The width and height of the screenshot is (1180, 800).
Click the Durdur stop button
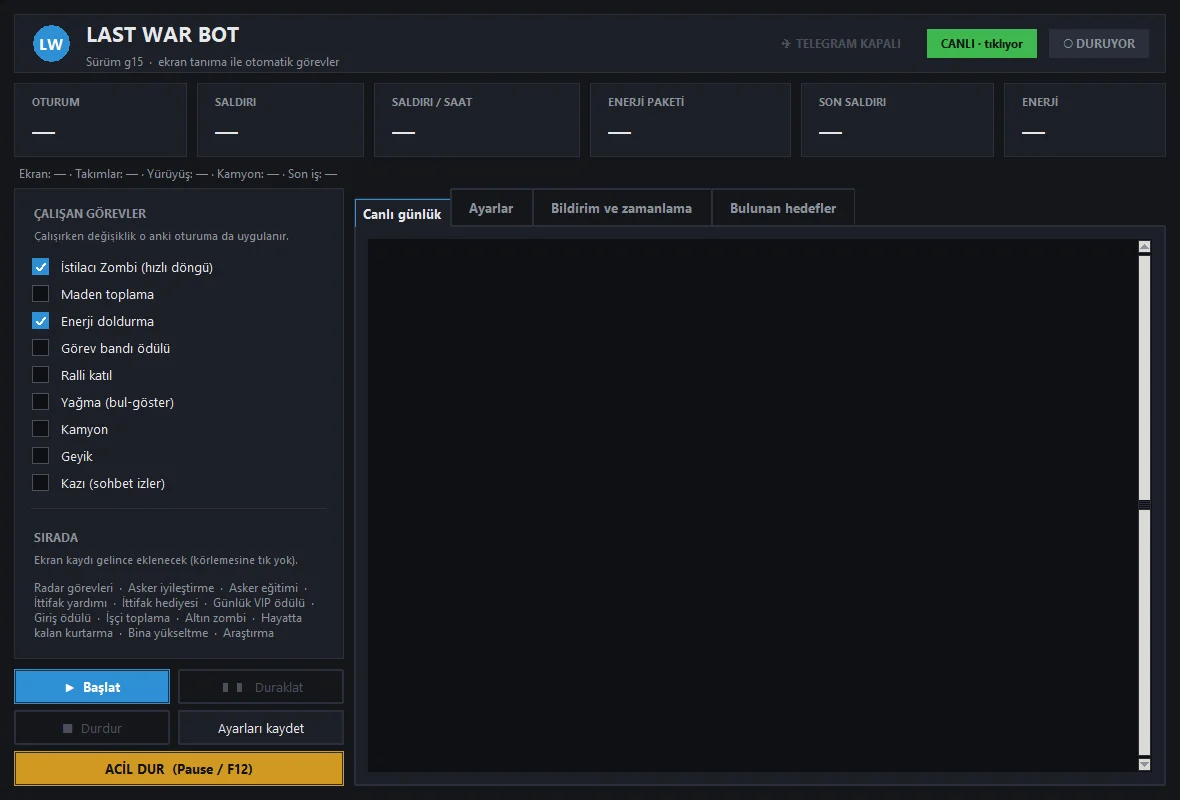pos(92,729)
